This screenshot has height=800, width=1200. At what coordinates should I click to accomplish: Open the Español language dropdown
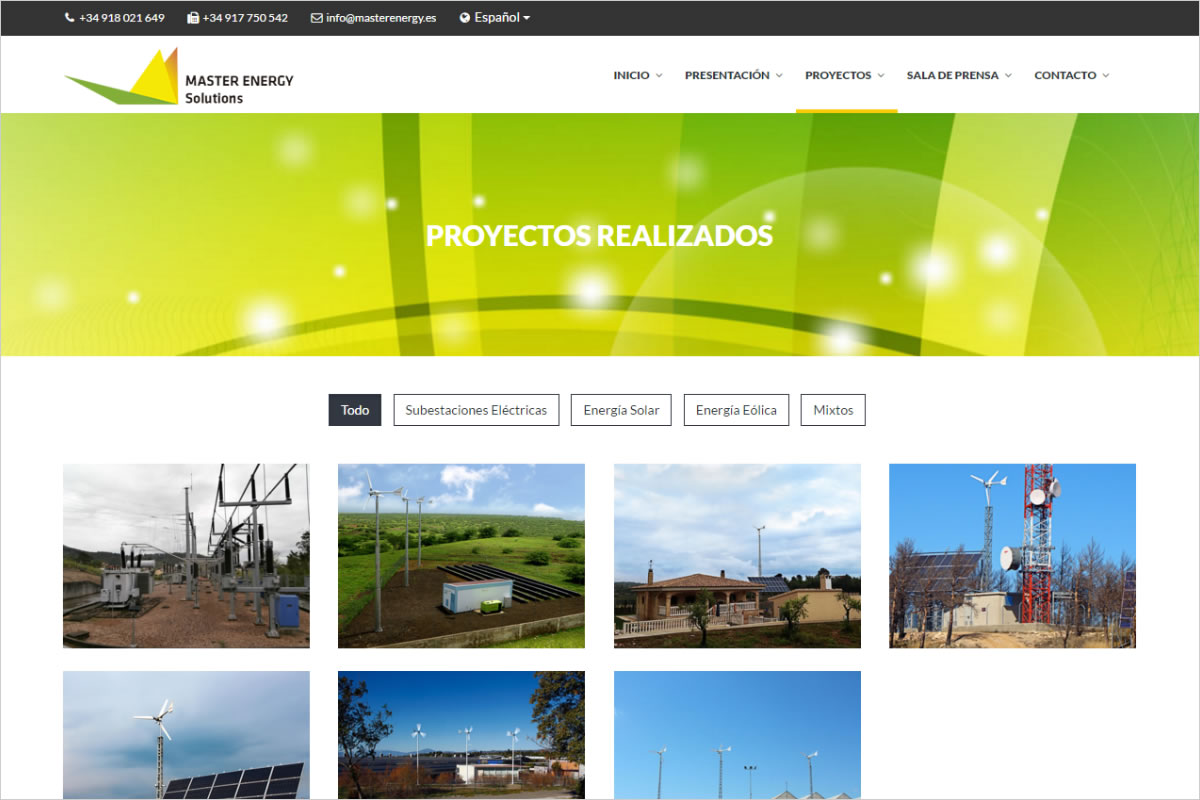tap(495, 18)
